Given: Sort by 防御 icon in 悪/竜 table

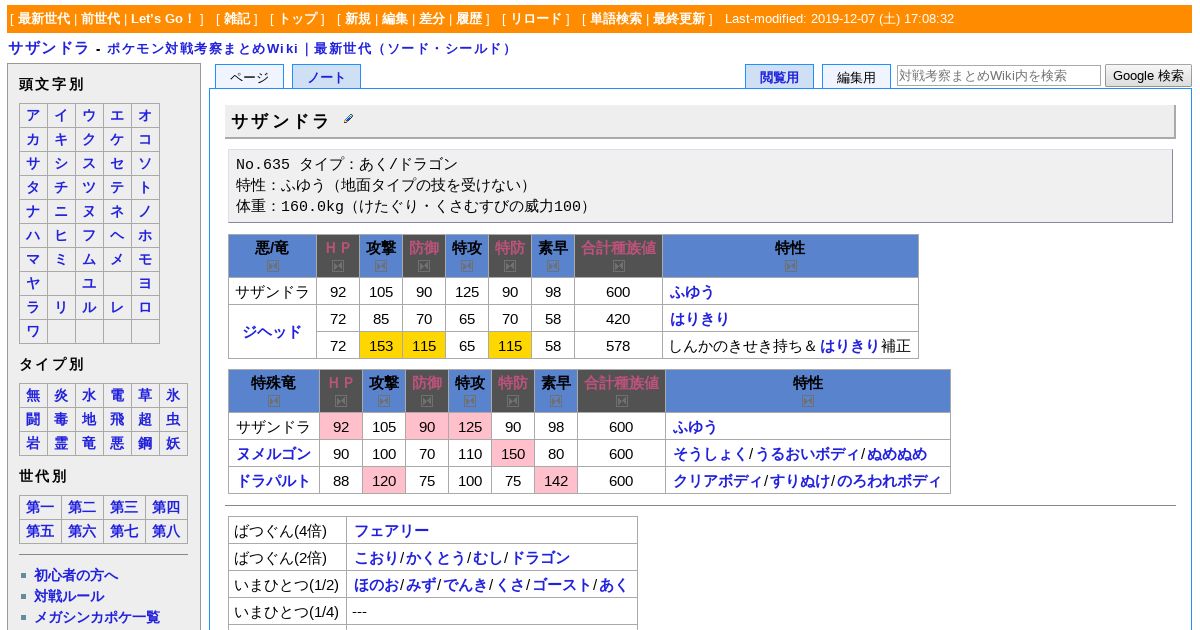Looking at the screenshot, I should pos(424,266).
